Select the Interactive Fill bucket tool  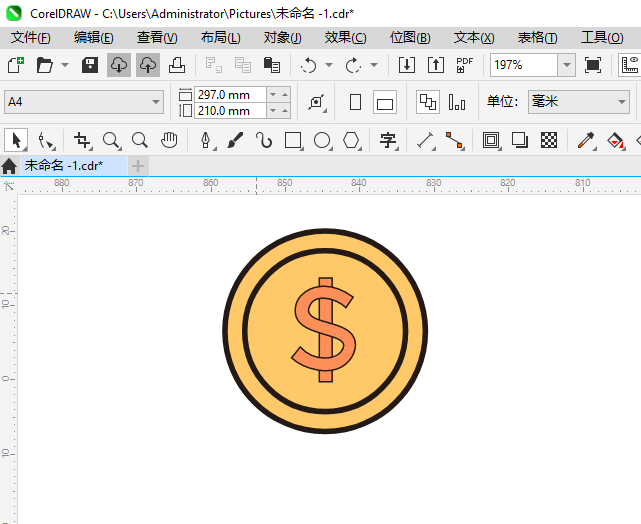[615, 140]
